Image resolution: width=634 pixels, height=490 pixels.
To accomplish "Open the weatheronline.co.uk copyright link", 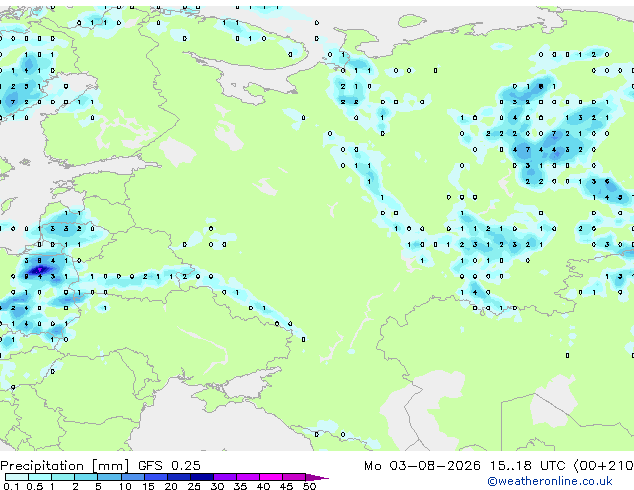I will pos(550,481).
